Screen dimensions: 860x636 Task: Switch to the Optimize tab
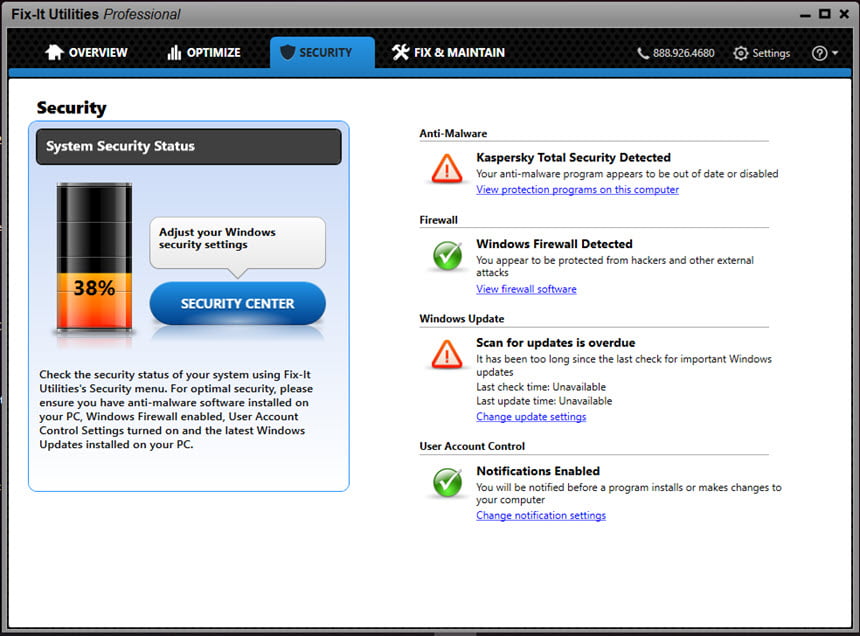point(203,53)
